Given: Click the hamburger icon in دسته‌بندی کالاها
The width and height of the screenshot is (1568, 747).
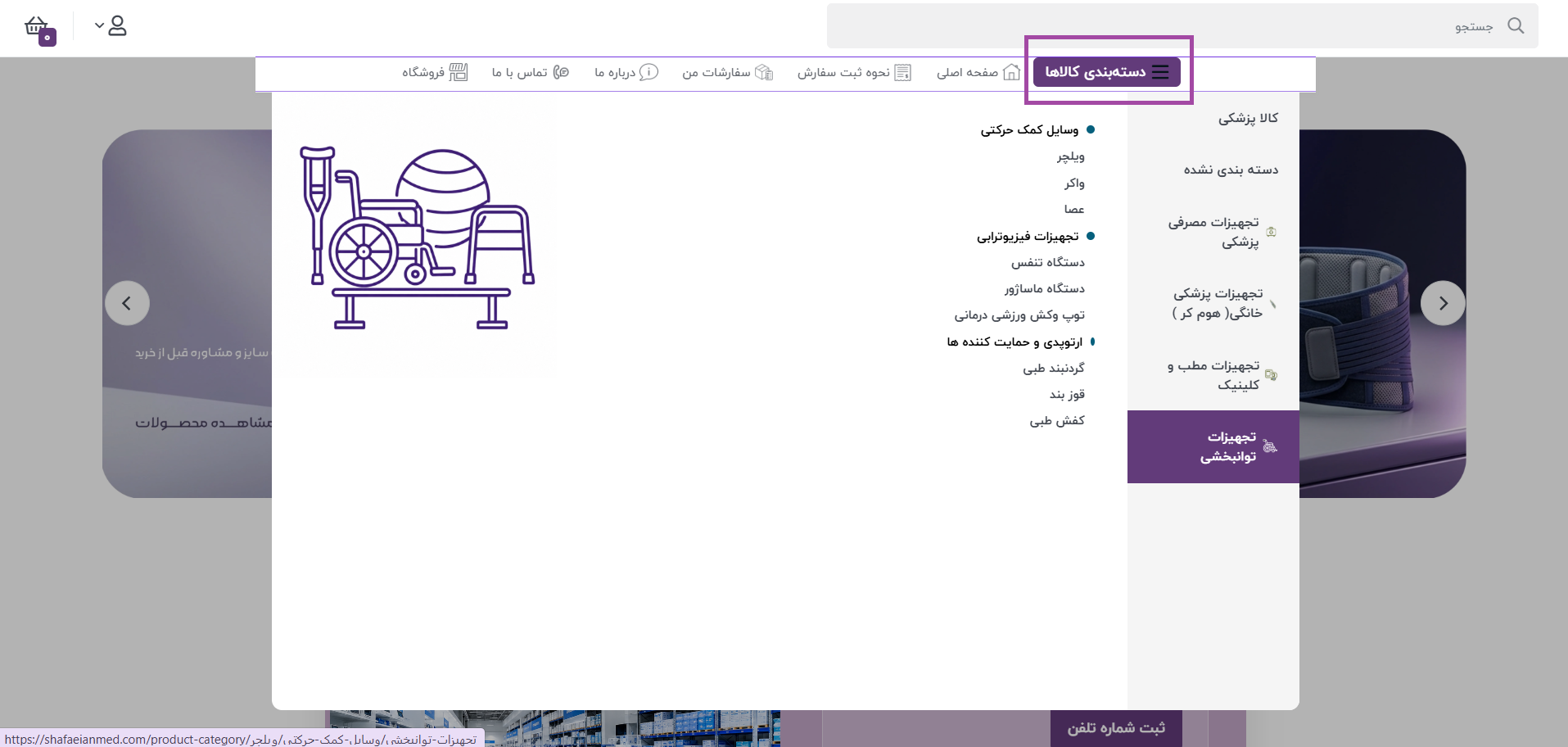Looking at the screenshot, I should [x=1160, y=72].
